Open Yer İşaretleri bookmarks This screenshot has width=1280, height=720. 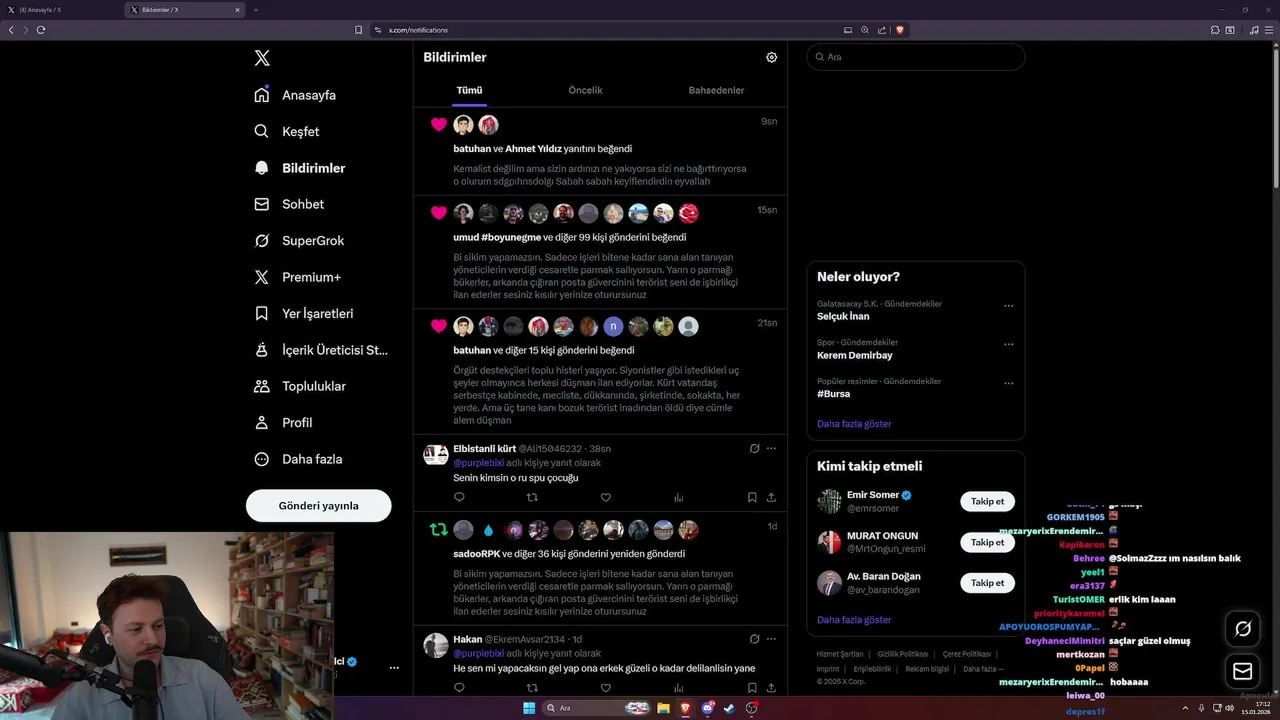tap(304, 313)
